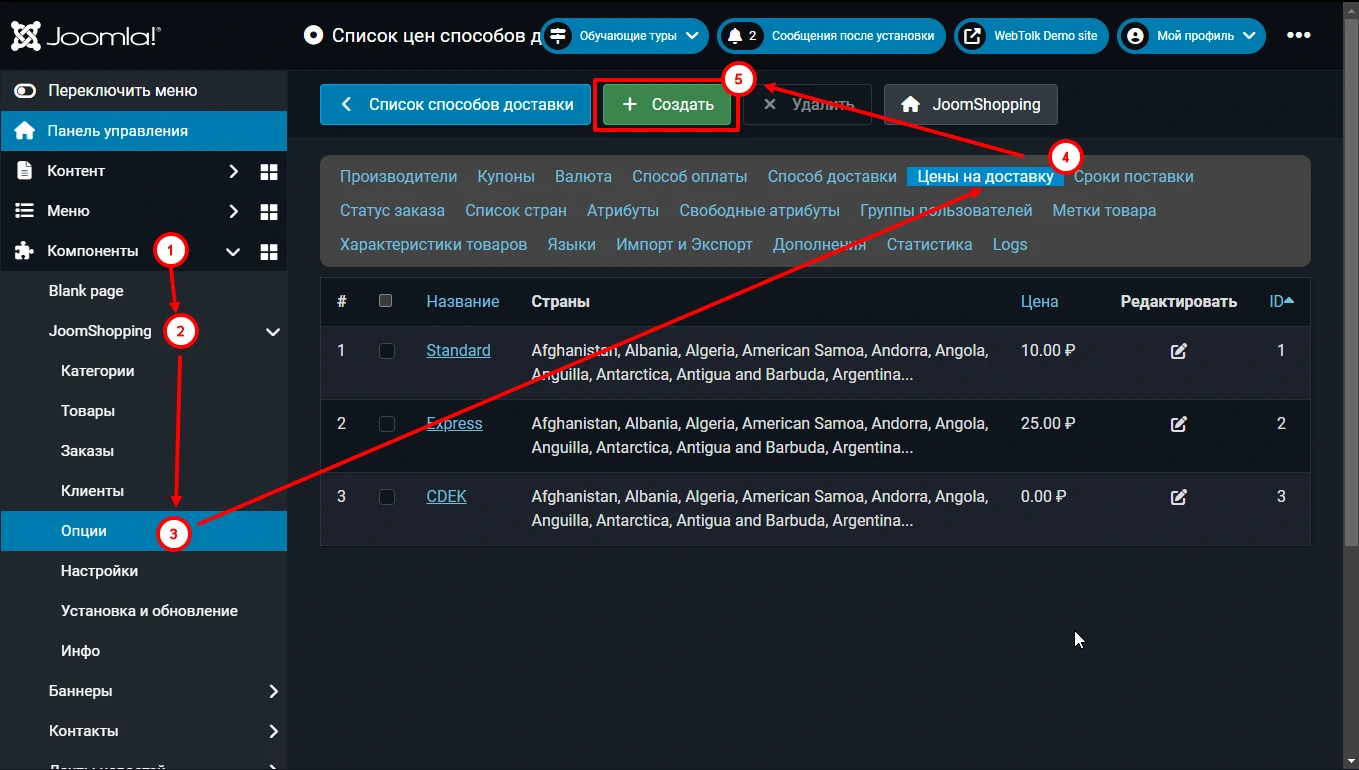1359x770 pixels.
Task: Check the Express row checkbox
Action: pos(387,424)
